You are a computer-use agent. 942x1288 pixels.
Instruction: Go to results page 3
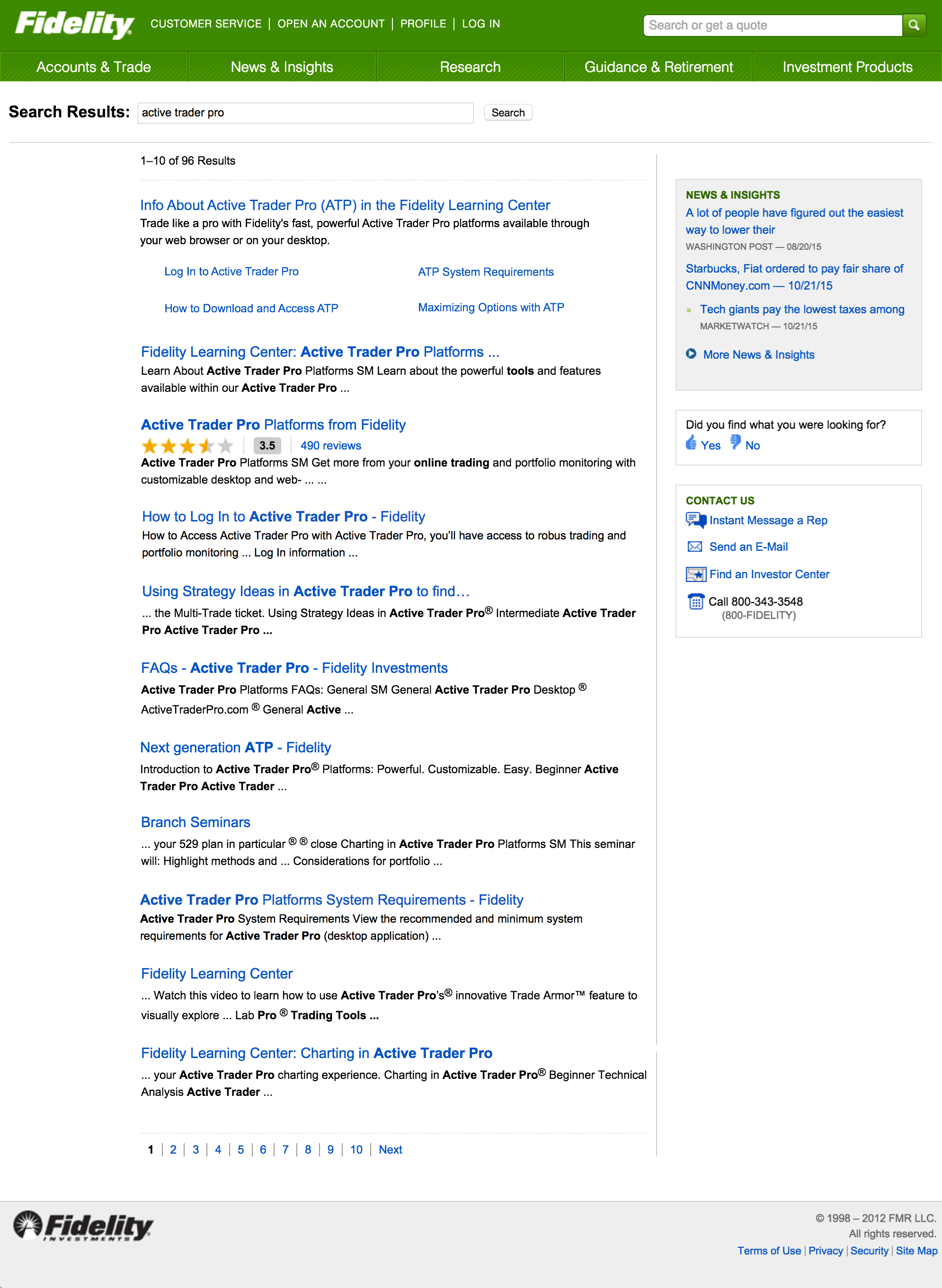click(196, 1149)
